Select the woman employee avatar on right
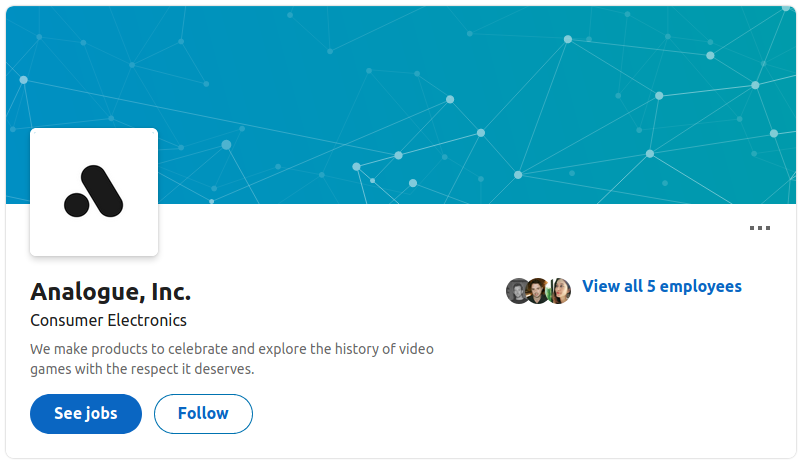The width and height of the screenshot is (802, 461). point(560,291)
